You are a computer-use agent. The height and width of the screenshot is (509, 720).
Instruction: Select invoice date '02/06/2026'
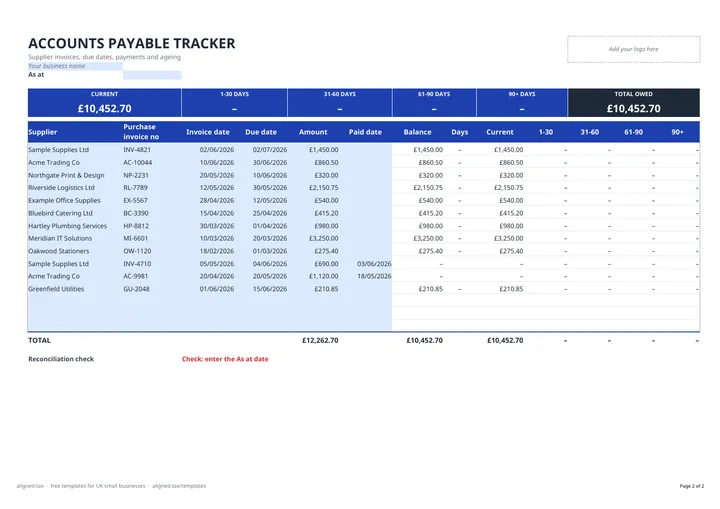(217, 150)
